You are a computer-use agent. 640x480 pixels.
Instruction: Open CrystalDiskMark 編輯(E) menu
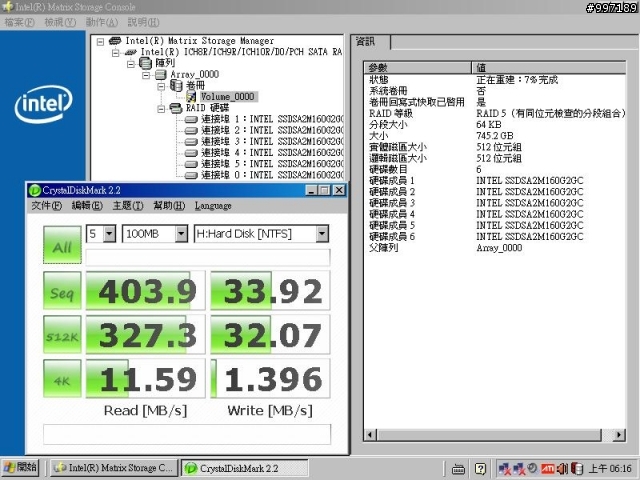point(87,205)
